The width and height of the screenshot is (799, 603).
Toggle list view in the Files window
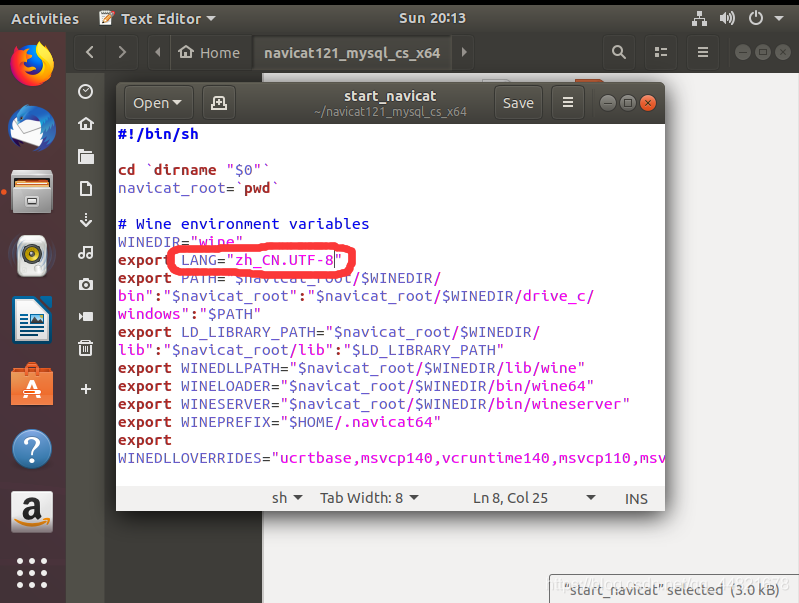(661, 52)
